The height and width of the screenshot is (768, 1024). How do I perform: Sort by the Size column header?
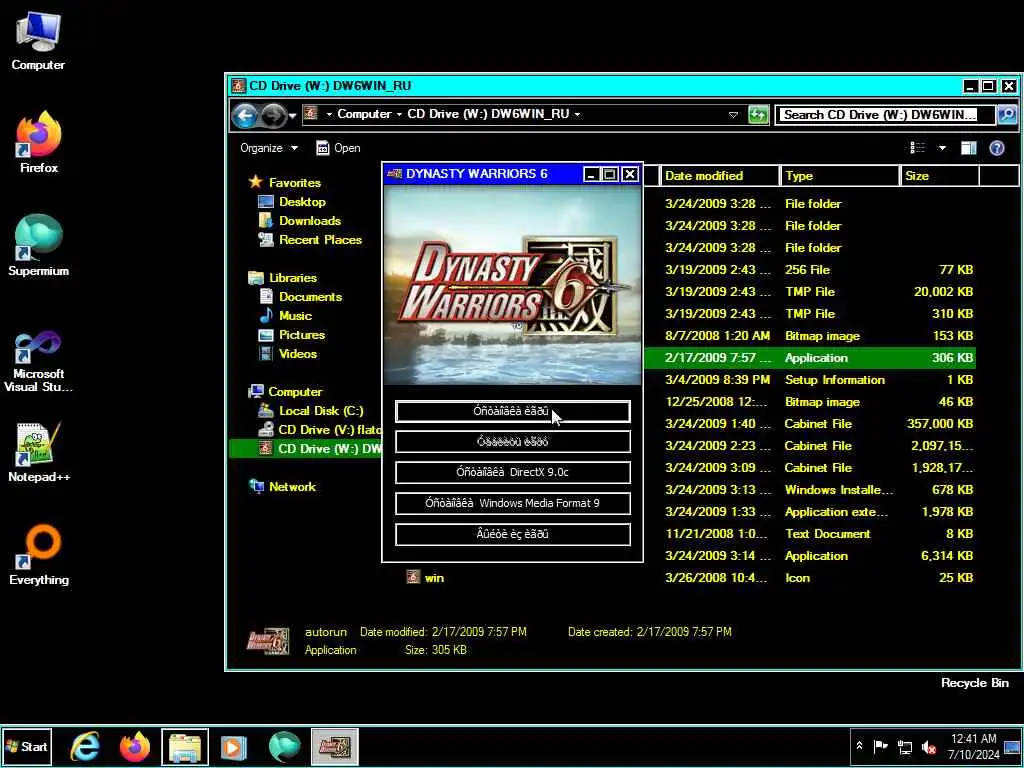pyautogui.click(x=939, y=176)
